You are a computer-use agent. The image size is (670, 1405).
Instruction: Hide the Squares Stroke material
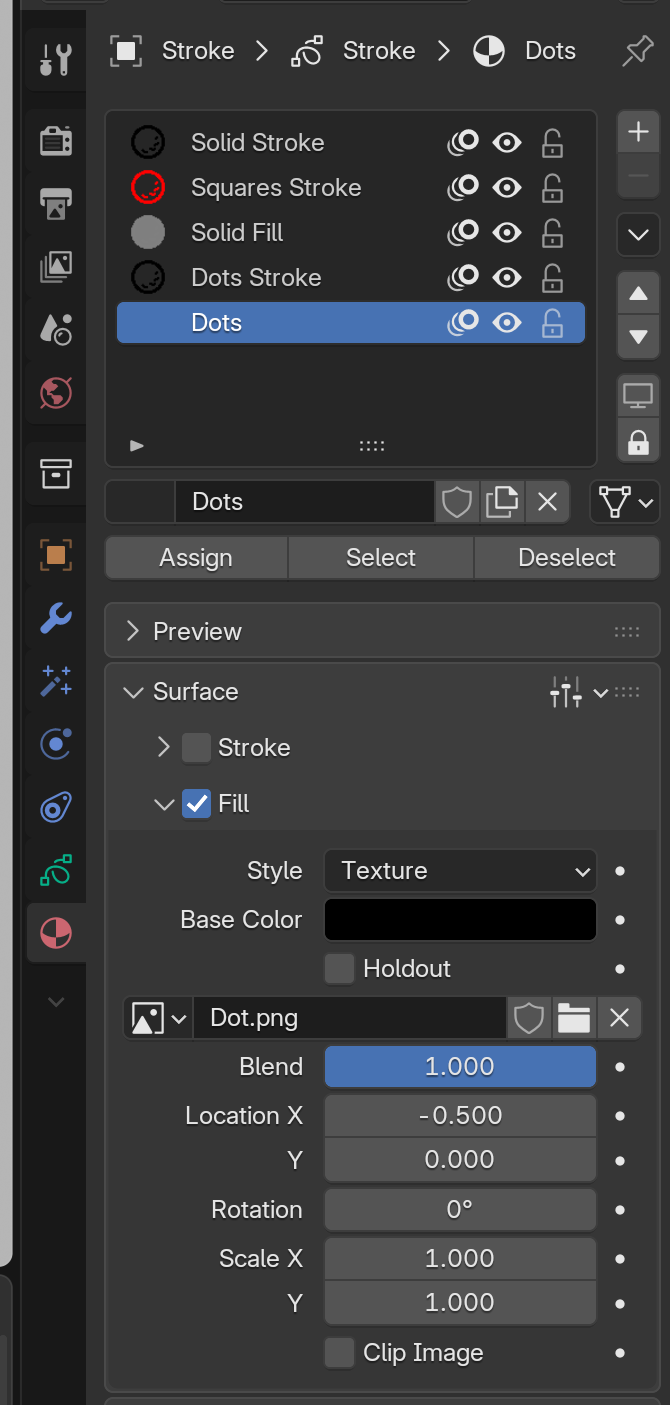(x=507, y=187)
